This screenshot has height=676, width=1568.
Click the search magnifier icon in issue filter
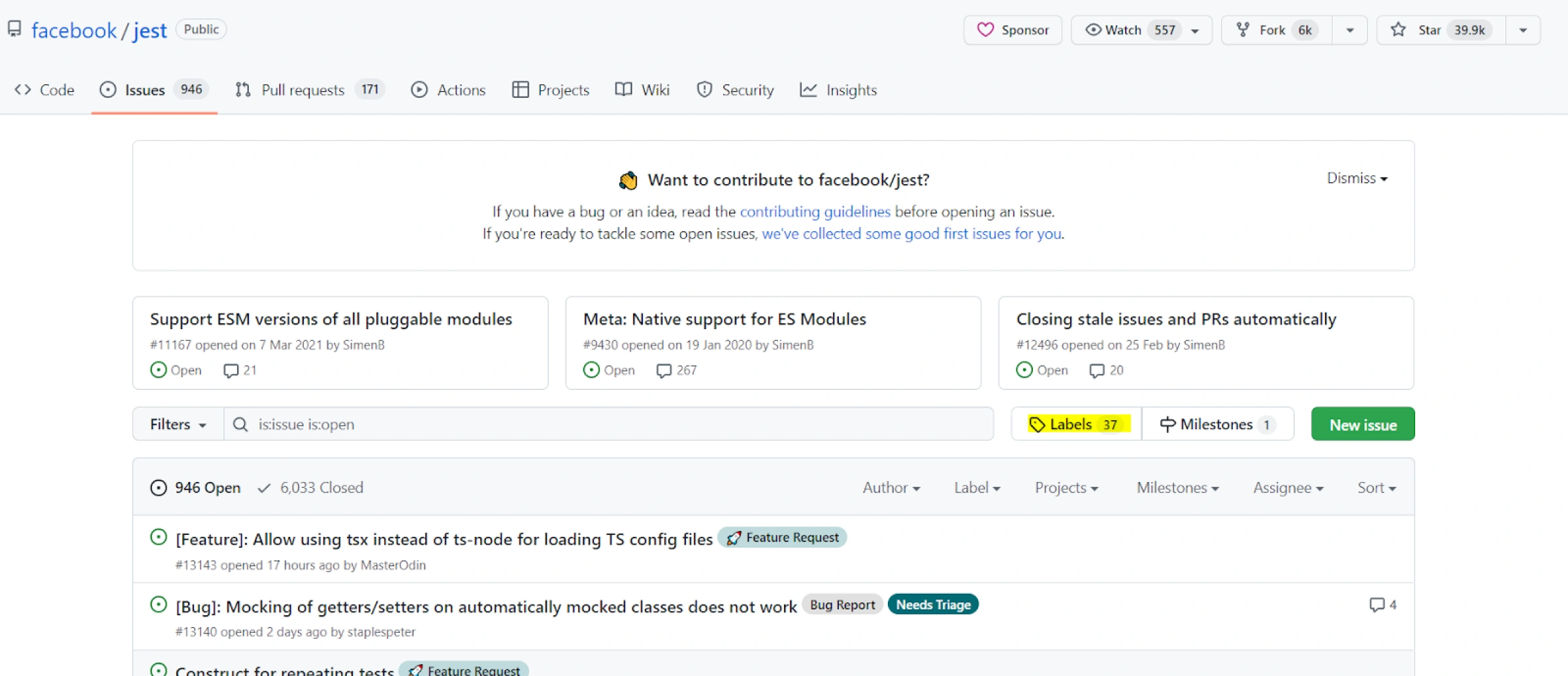pyautogui.click(x=240, y=425)
